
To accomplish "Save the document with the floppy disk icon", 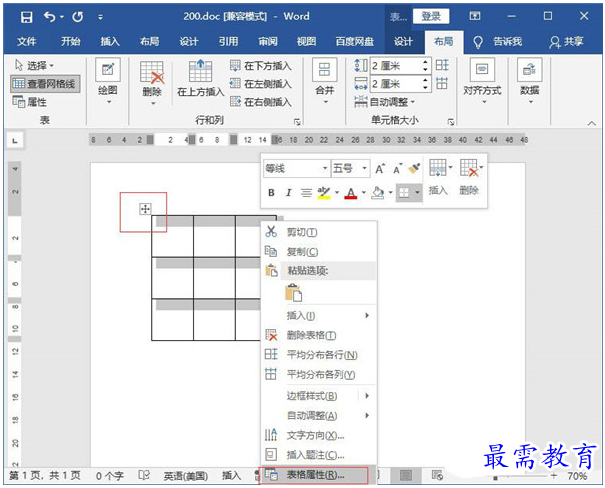I will click(26, 17).
